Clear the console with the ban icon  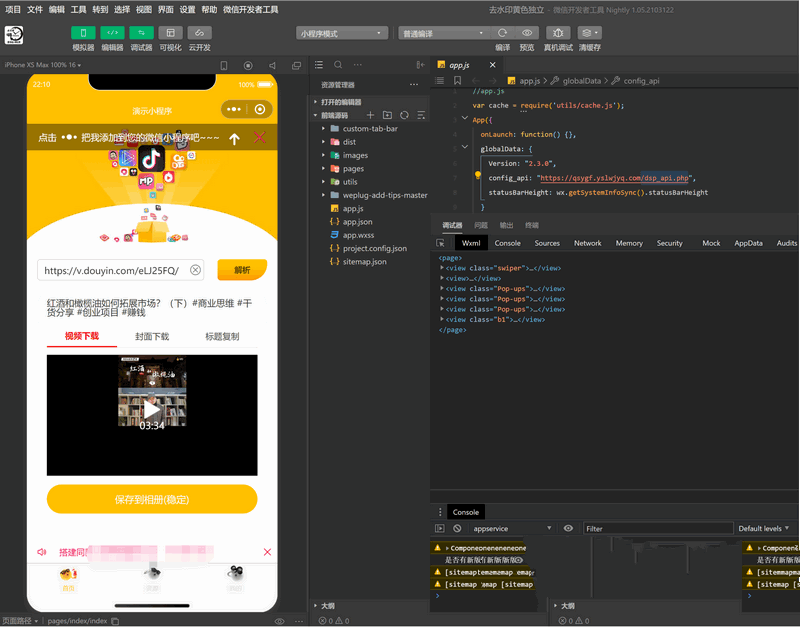click(x=457, y=528)
